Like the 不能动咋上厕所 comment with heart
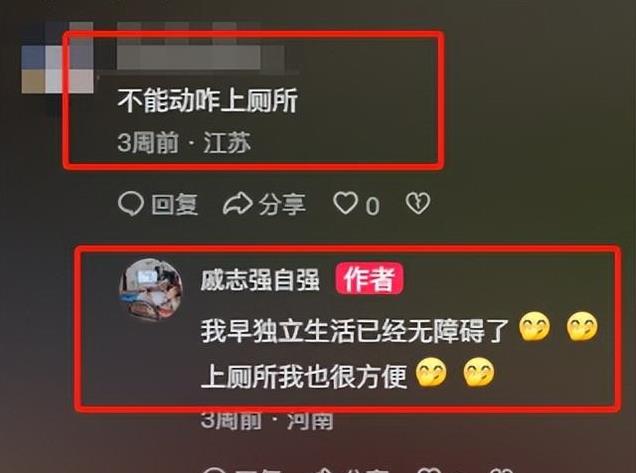The image size is (636, 473). pos(346,203)
